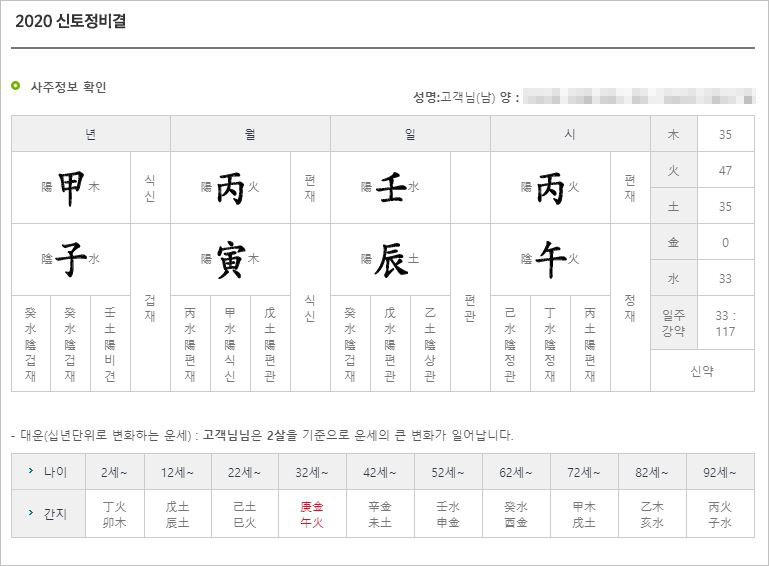Click the 丙 character under the 시 column

click(550, 187)
